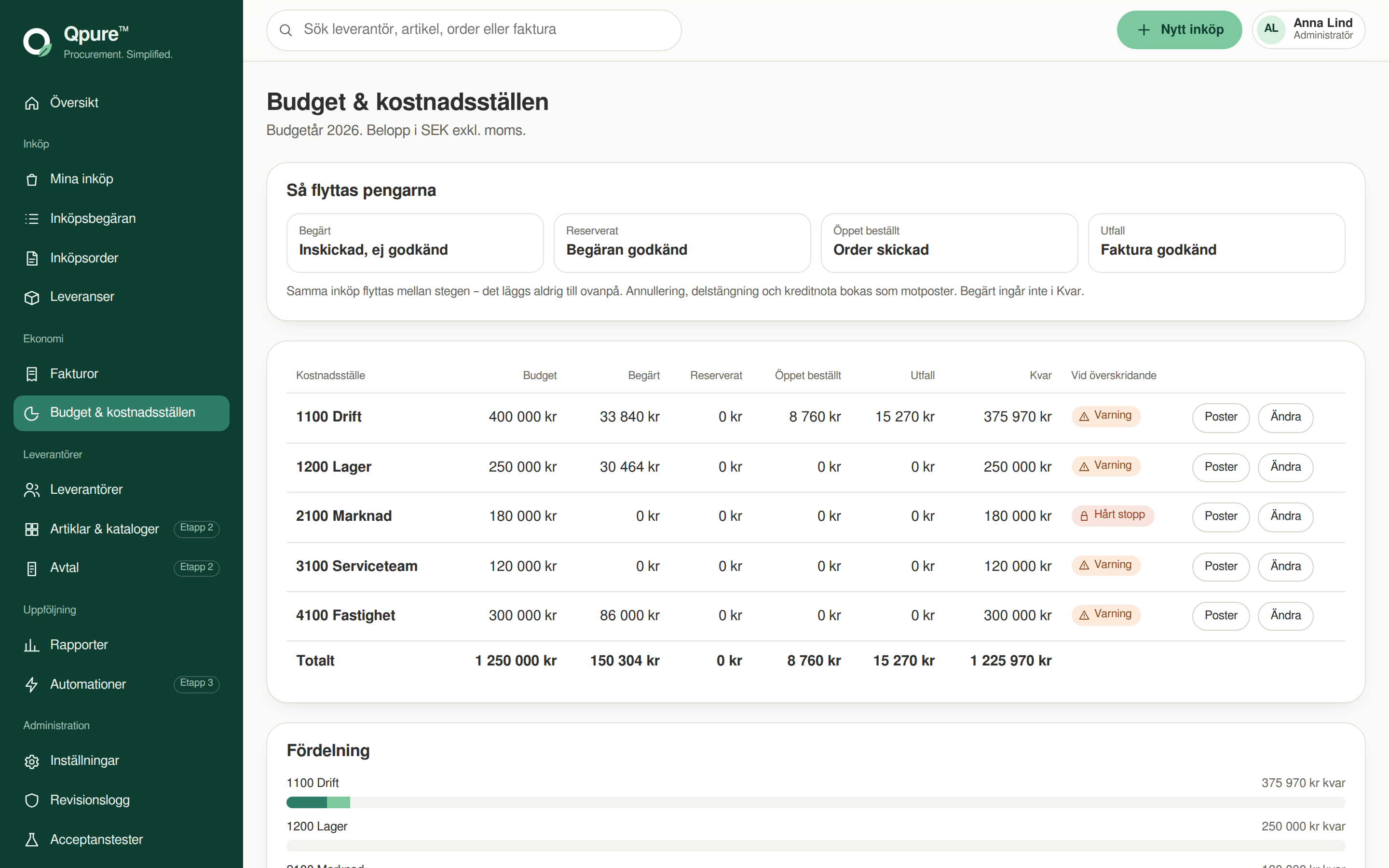This screenshot has height=868, width=1389.
Task: Click the Inställningar gear icon
Action: click(x=31, y=761)
